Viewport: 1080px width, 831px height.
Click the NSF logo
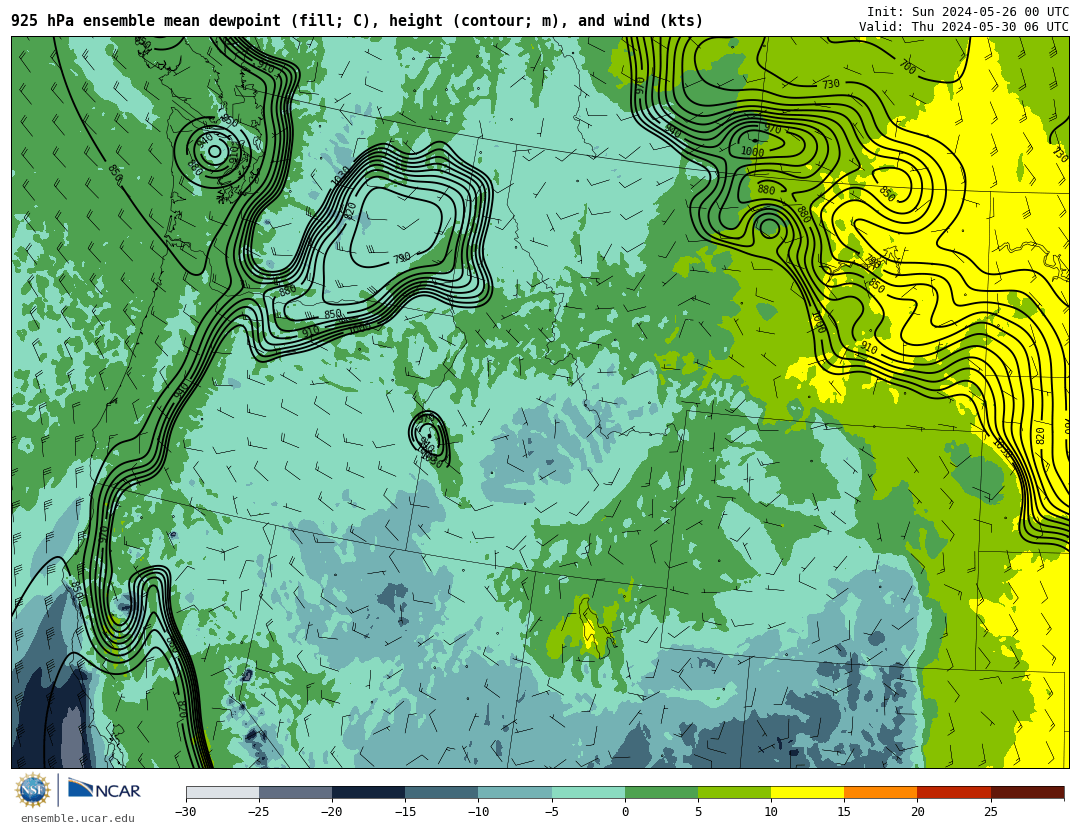tap(32, 790)
